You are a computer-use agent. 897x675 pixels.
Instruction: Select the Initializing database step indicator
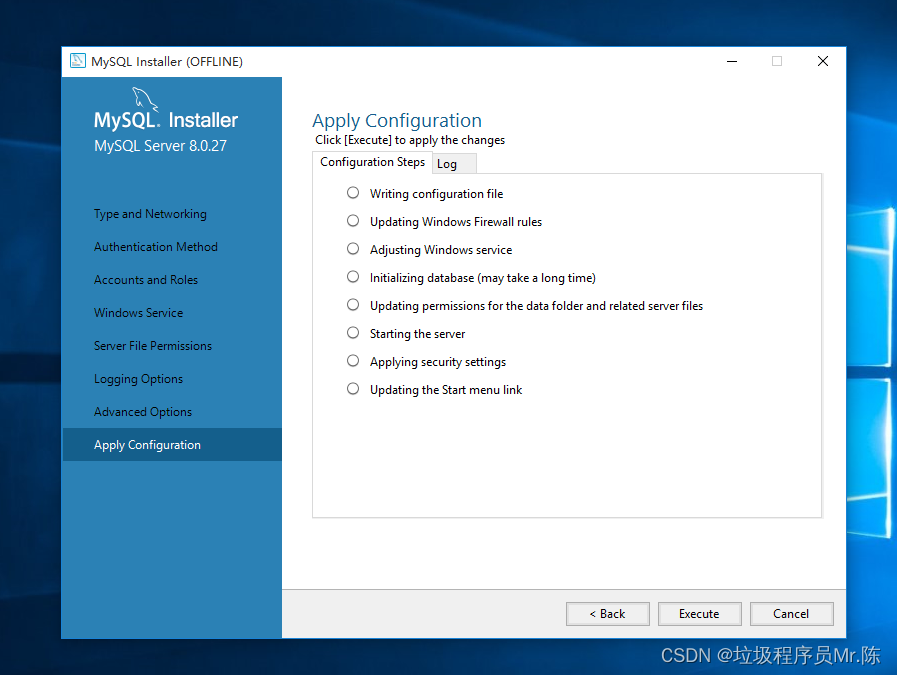click(x=353, y=277)
